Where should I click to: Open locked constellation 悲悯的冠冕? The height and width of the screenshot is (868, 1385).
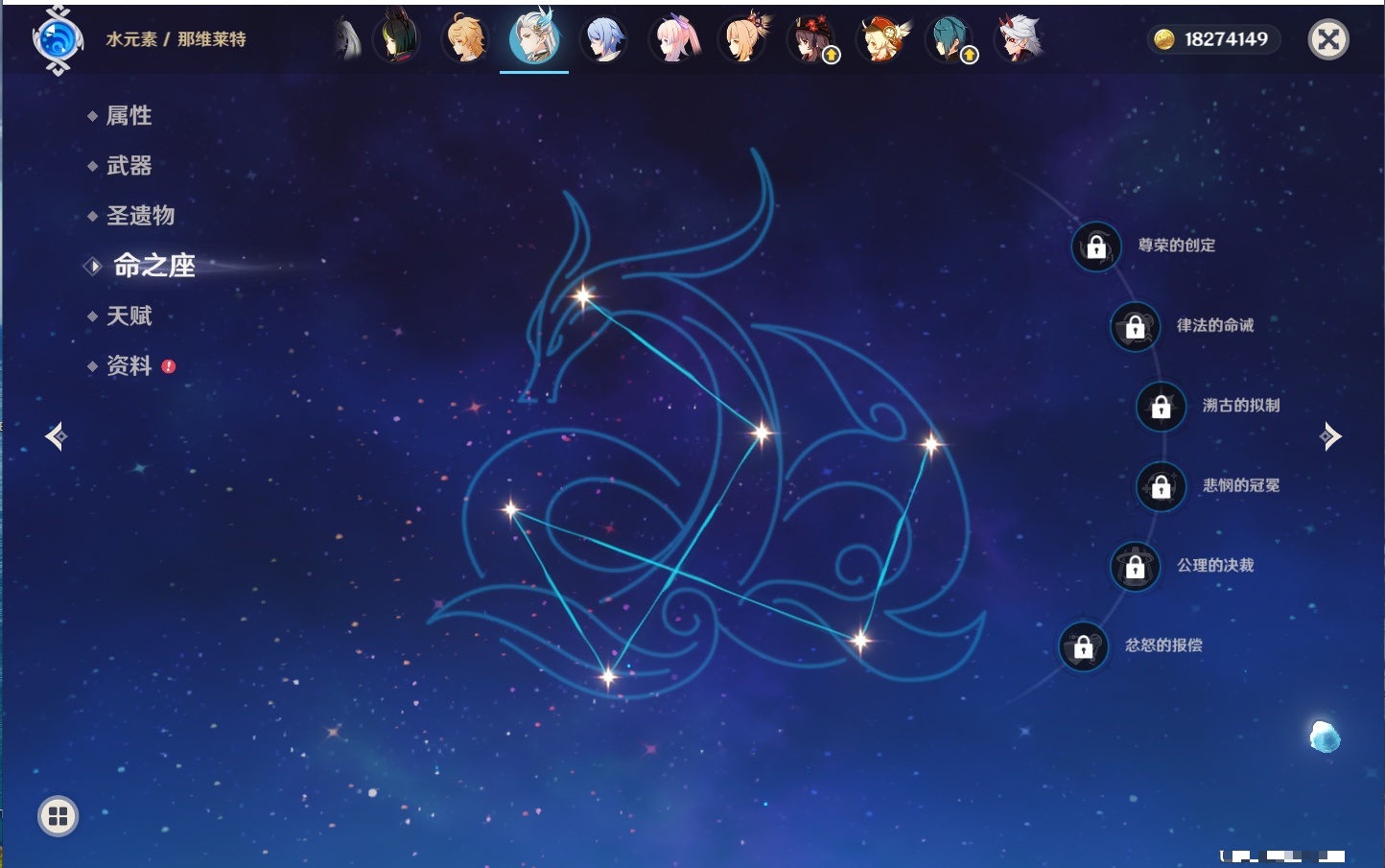click(x=1161, y=486)
